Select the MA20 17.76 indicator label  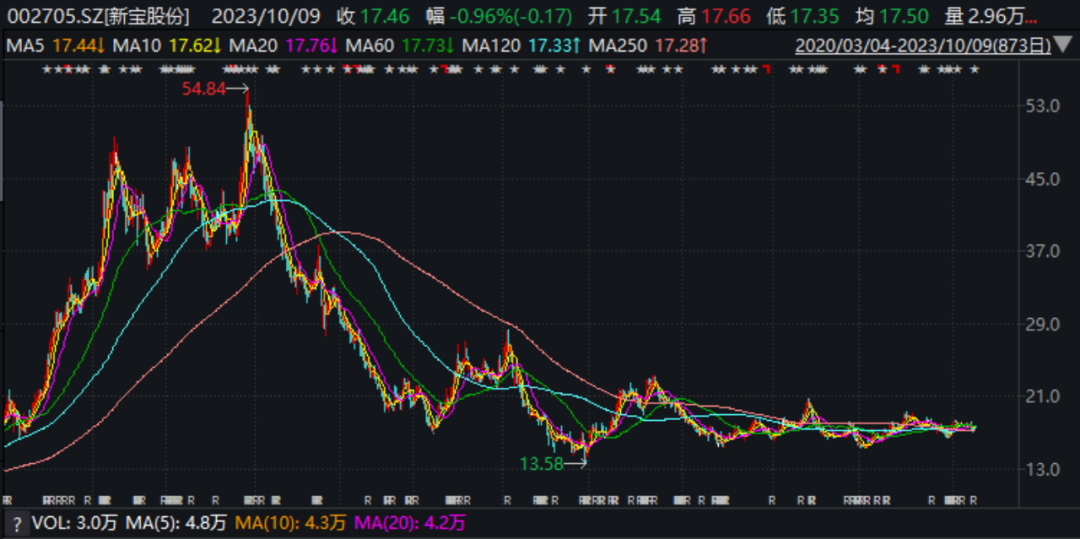[x=283, y=46]
